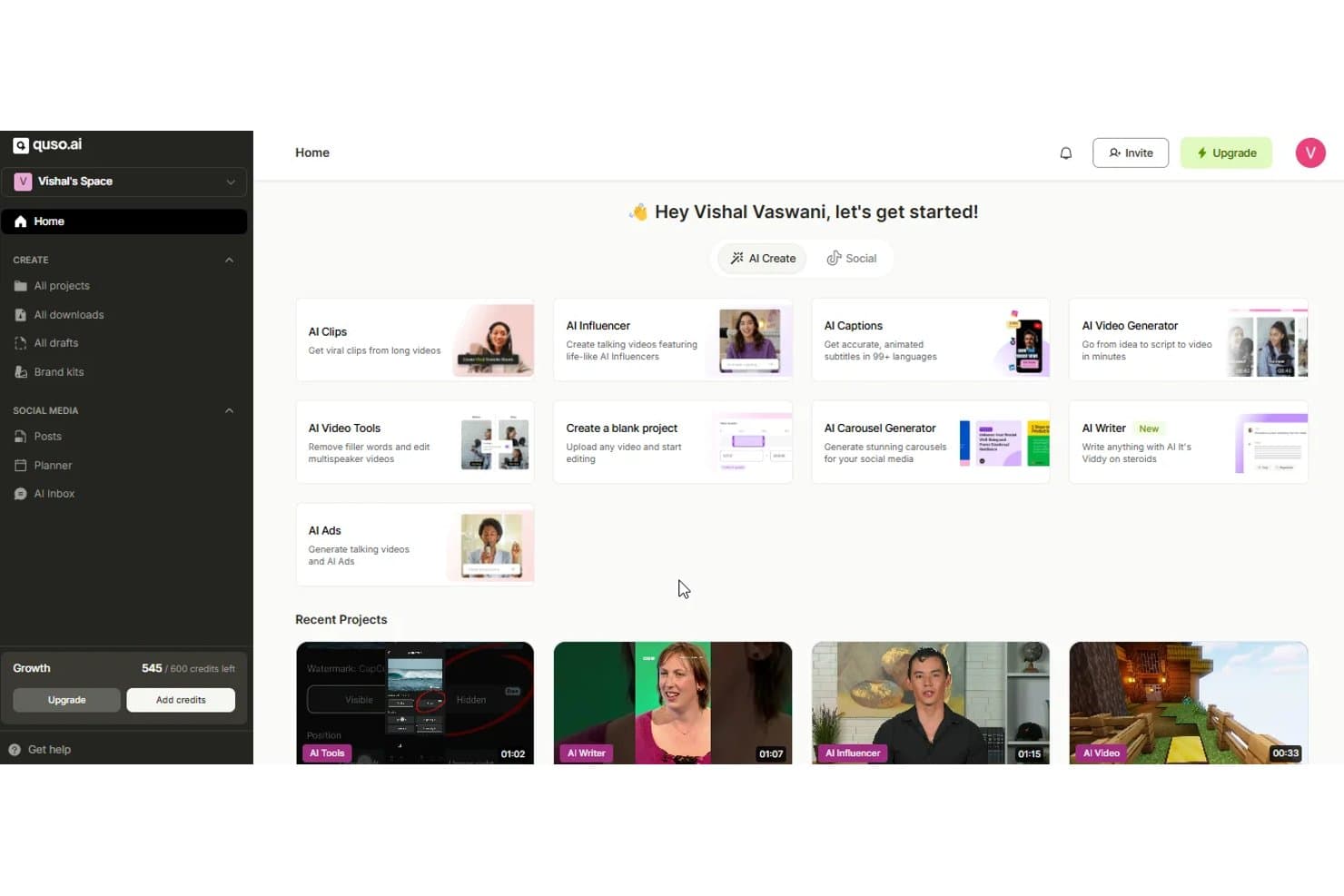Open the AI Influencer 01:15 project thumbnail

coord(931,703)
